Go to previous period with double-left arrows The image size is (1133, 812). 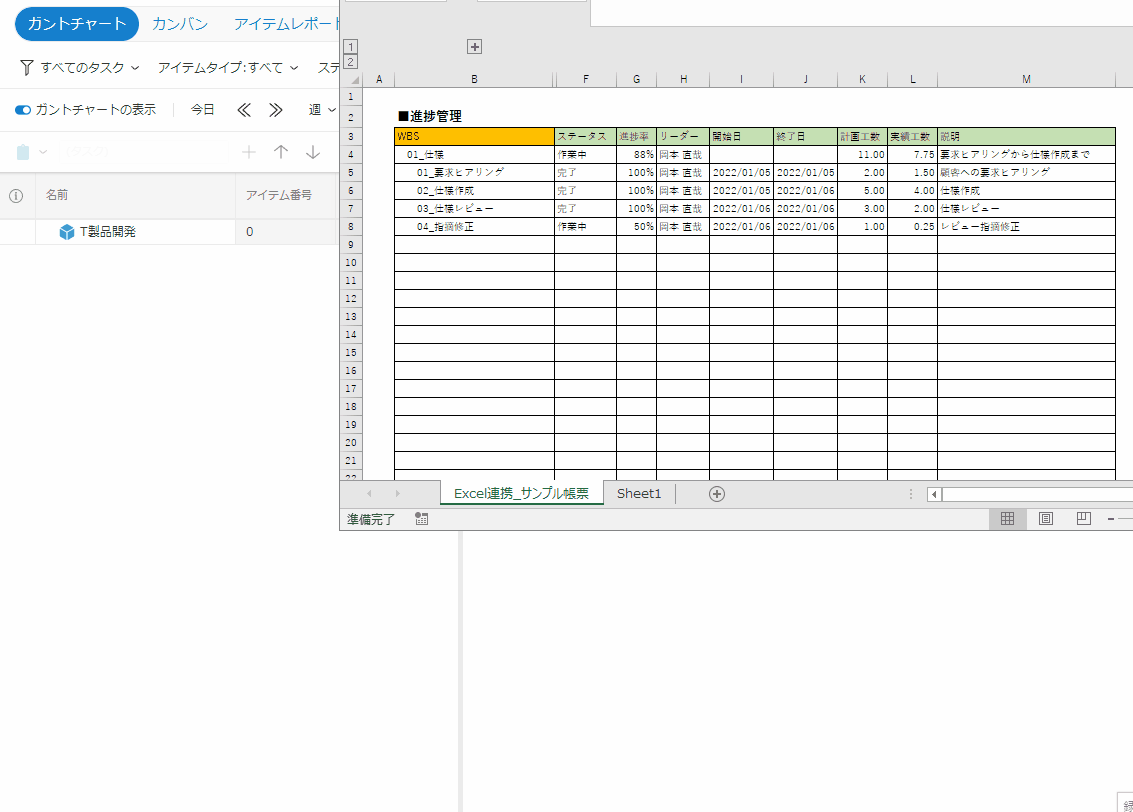pos(244,110)
